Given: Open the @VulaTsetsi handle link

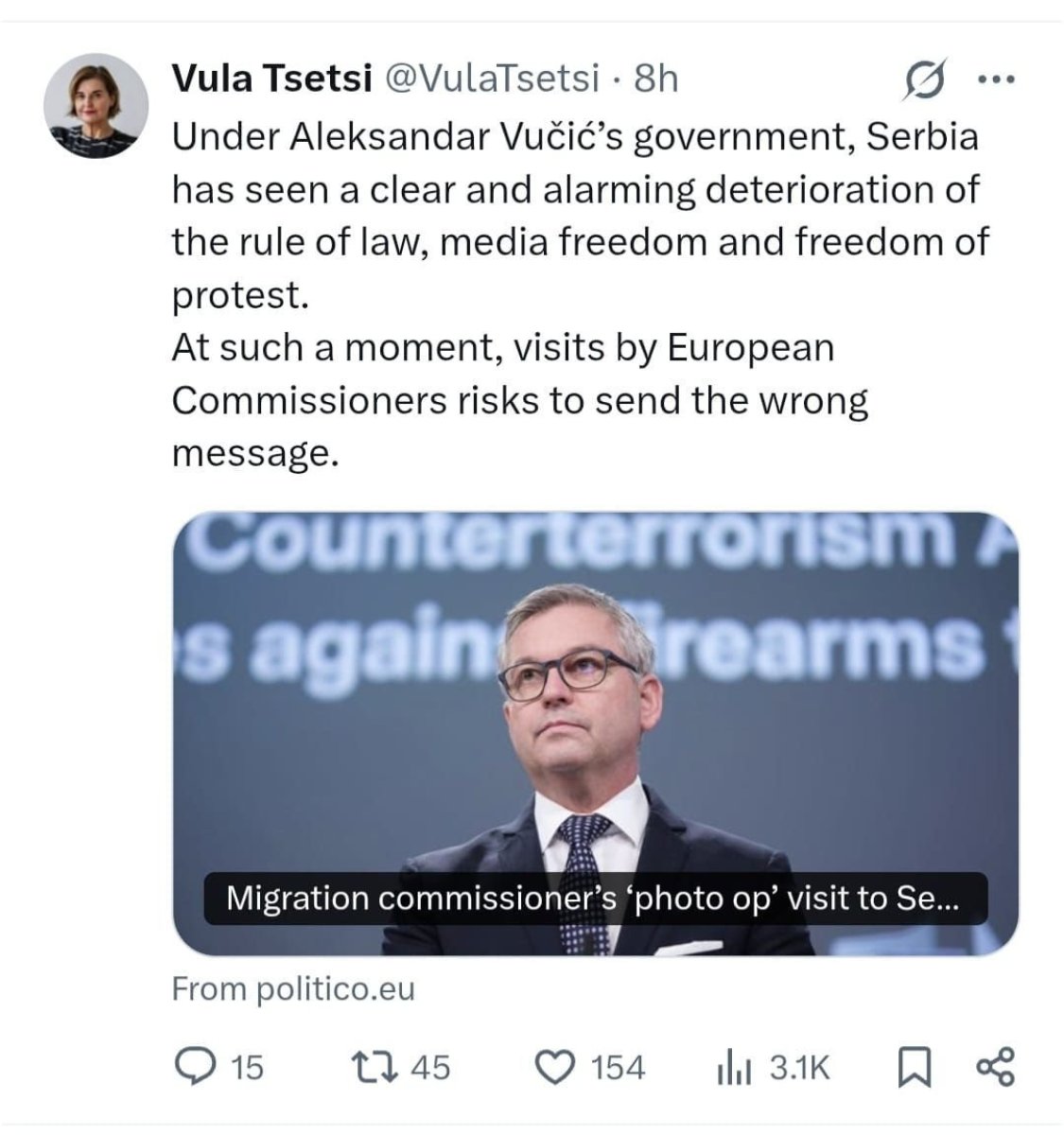Looking at the screenshot, I should click(490, 79).
